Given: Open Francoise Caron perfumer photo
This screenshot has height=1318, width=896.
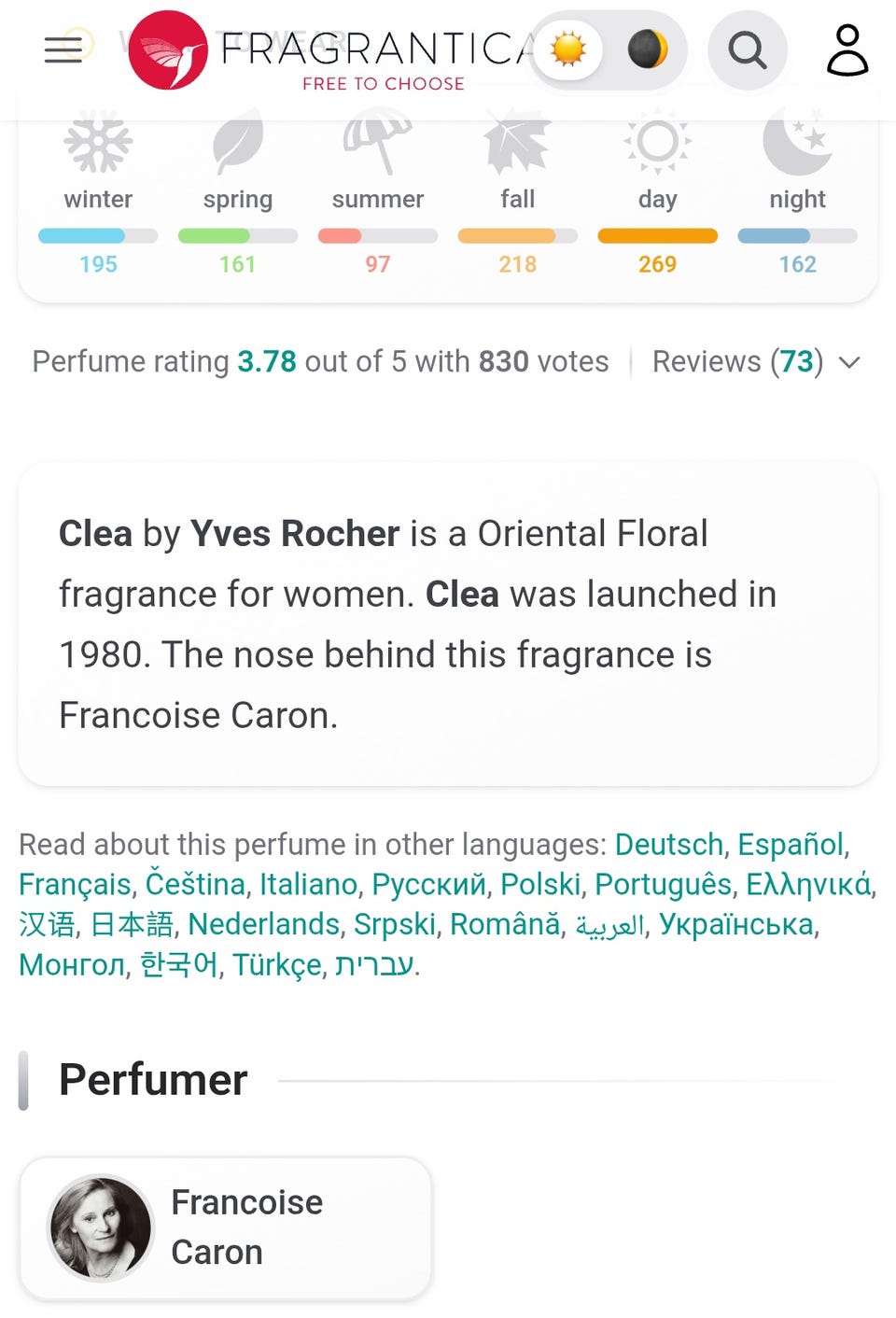Looking at the screenshot, I should (x=101, y=1227).
